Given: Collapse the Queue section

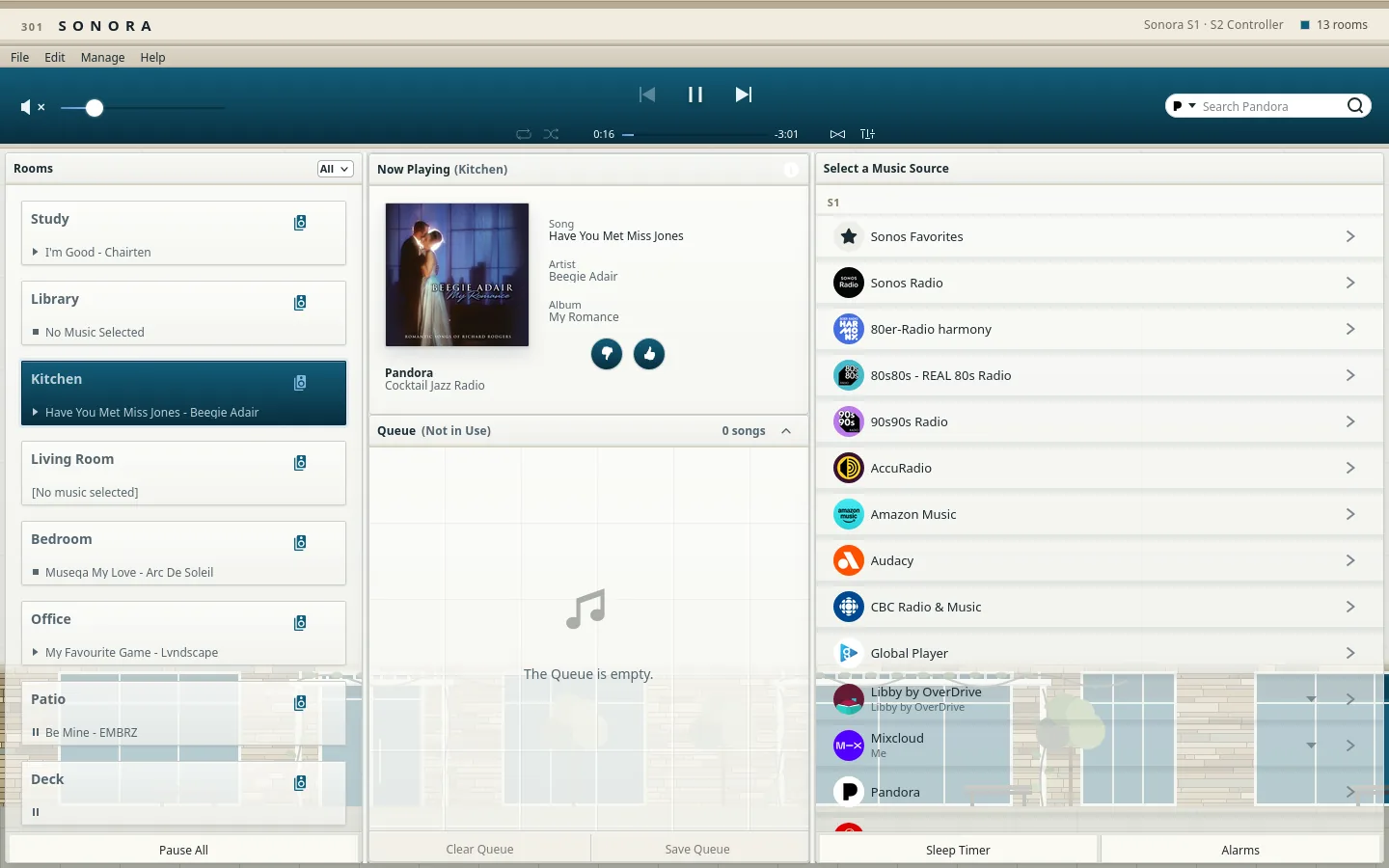Looking at the screenshot, I should [x=786, y=431].
